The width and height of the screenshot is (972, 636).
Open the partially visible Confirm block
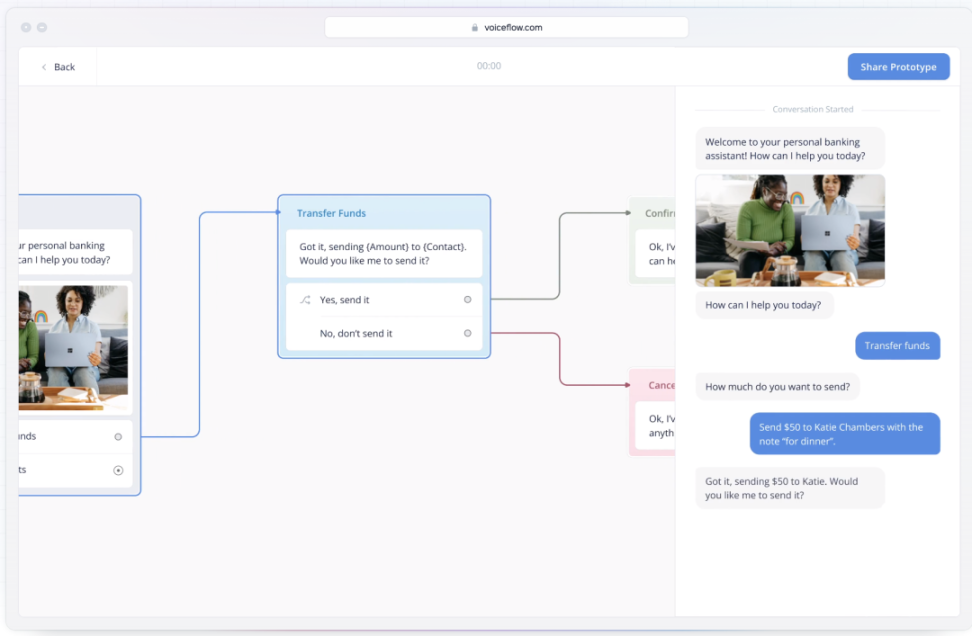pos(653,240)
